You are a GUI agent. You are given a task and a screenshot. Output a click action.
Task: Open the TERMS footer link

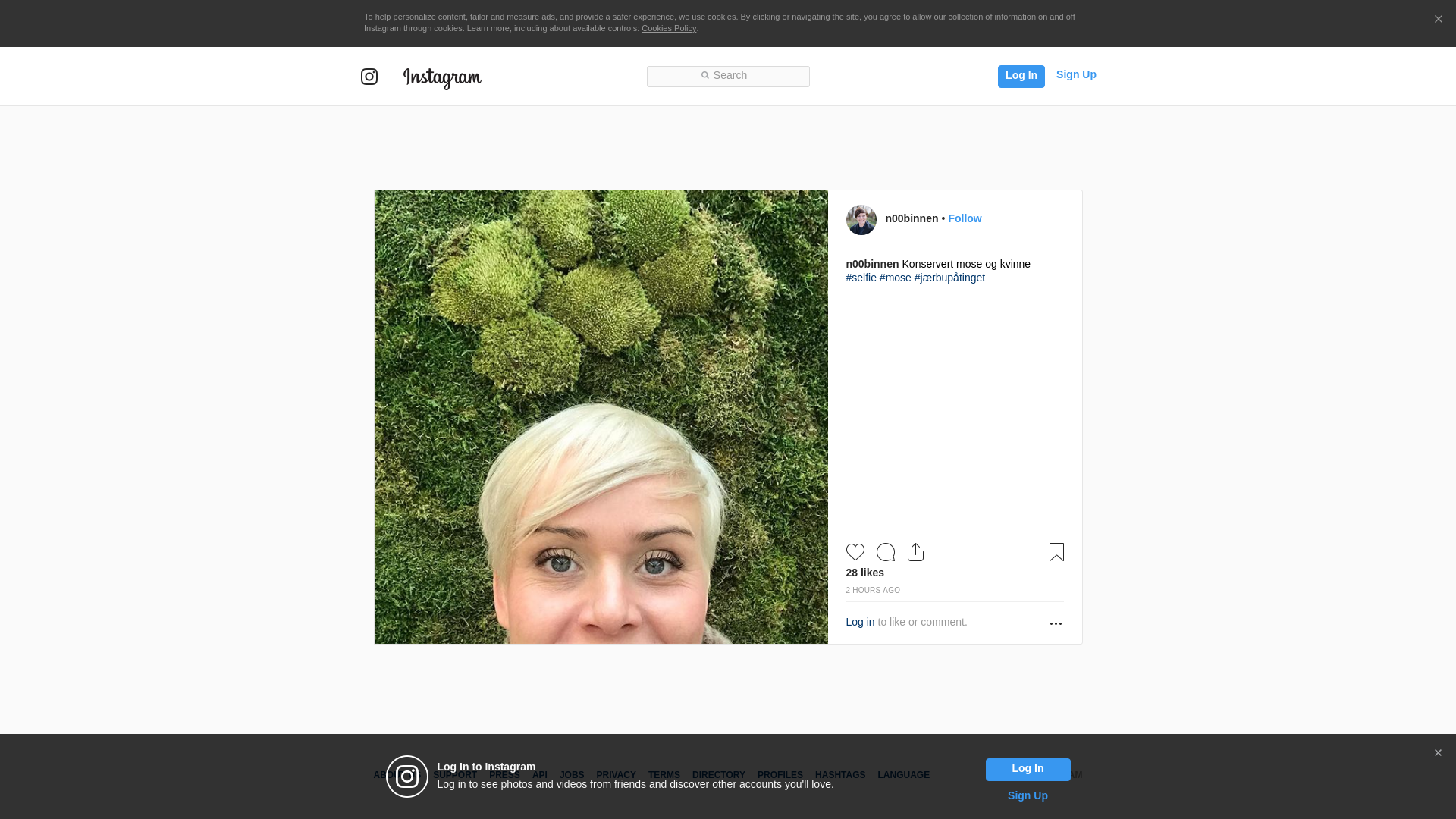[664, 775]
